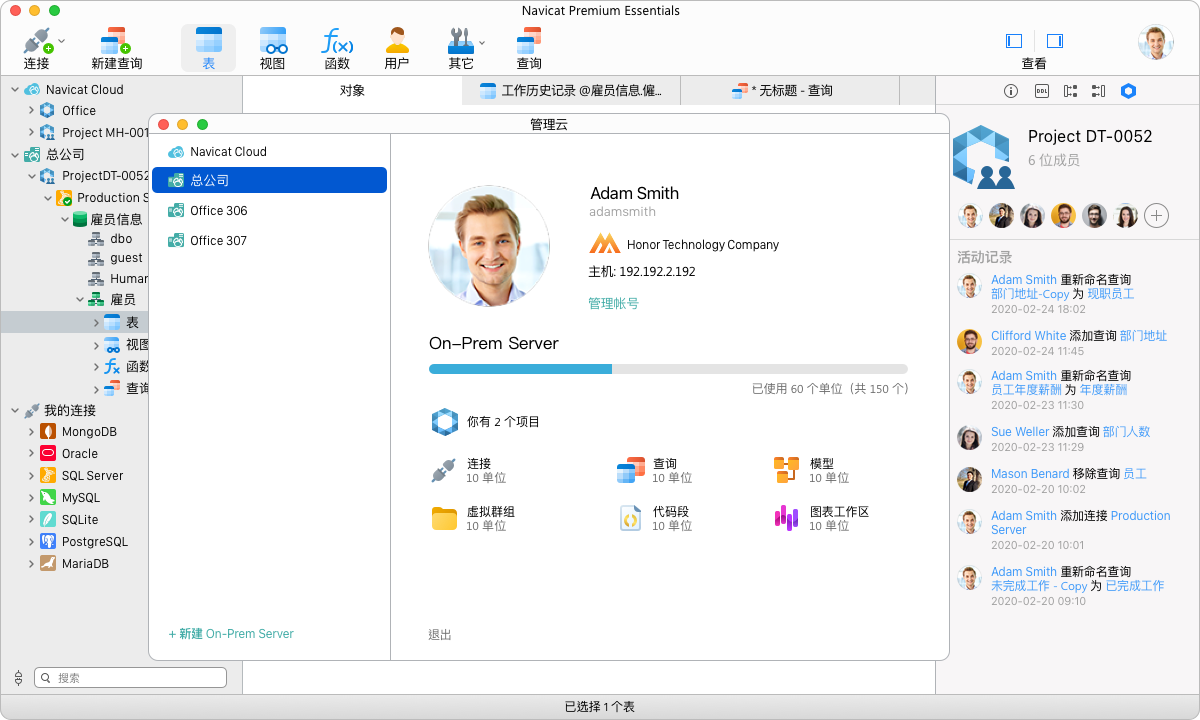Click the 图表工作区 chart icon in dialog
The image size is (1200, 720).
(x=786, y=518)
